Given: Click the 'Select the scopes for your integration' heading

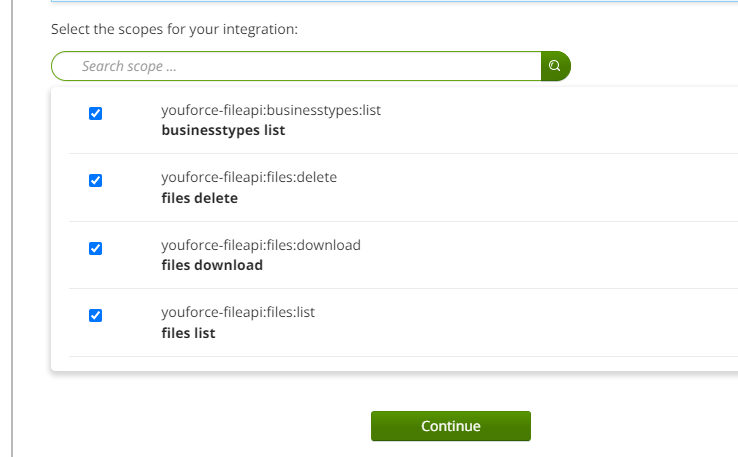Looking at the screenshot, I should pyautogui.click(x=175, y=29).
